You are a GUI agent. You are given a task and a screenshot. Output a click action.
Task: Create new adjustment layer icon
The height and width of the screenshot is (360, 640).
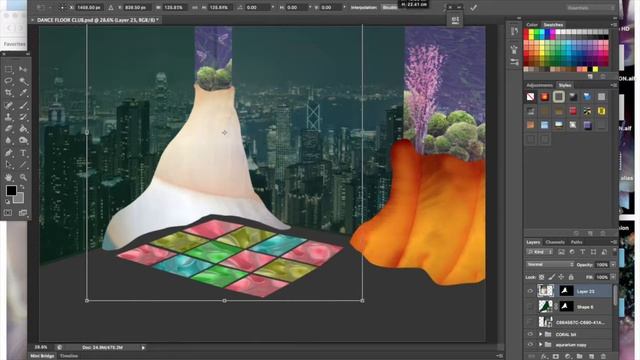coord(568,356)
